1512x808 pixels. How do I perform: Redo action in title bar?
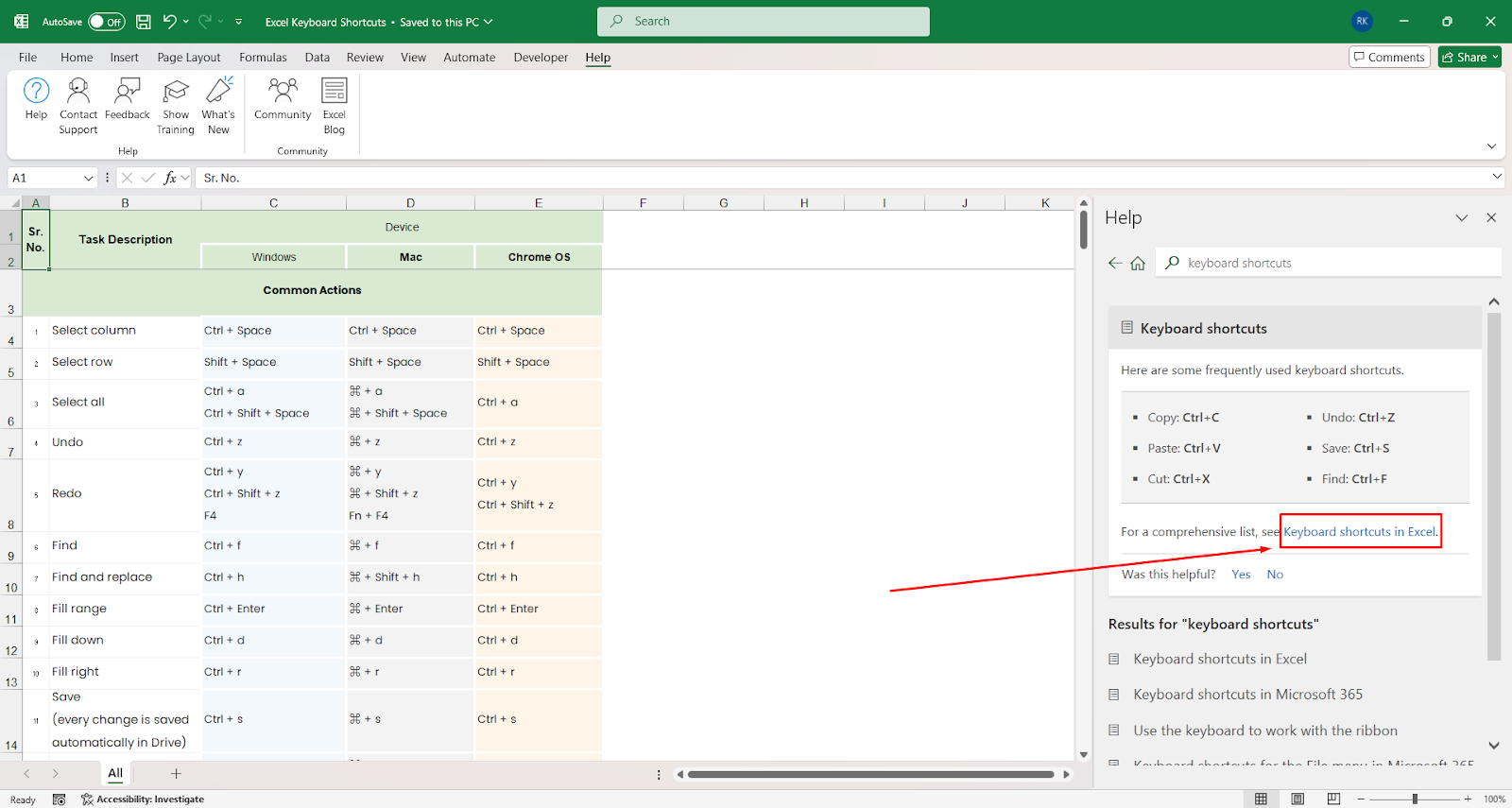click(205, 21)
